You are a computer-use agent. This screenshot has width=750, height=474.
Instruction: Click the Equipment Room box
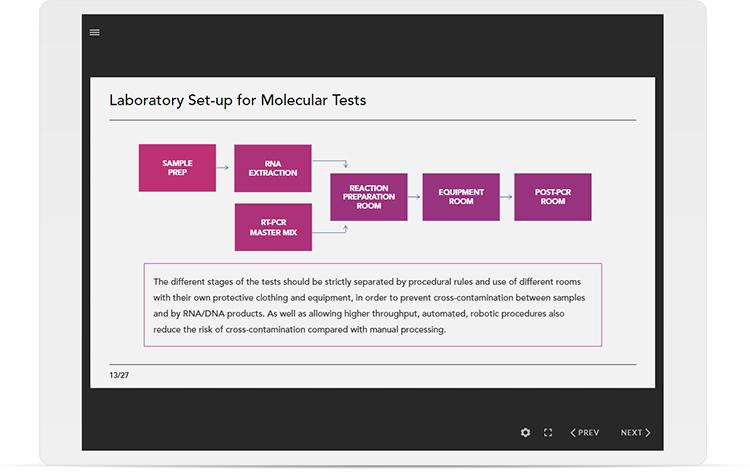(461, 197)
